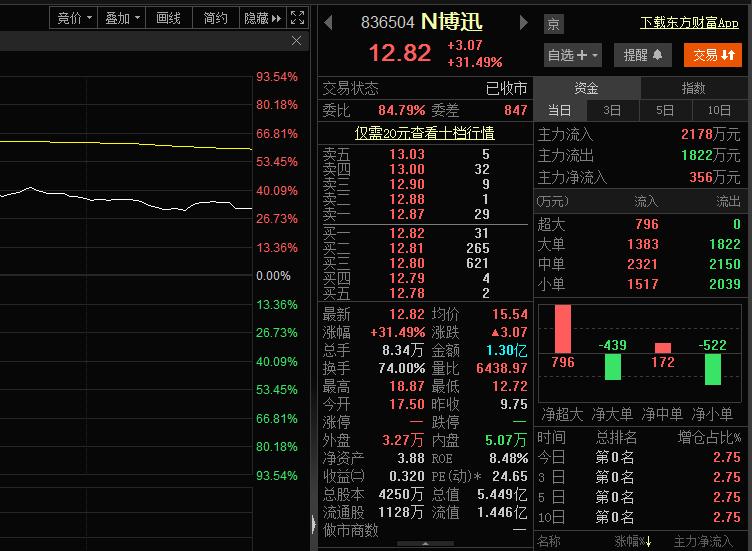Click the 总值 value 5.449亿

pyautogui.click(x=502, y=494)
